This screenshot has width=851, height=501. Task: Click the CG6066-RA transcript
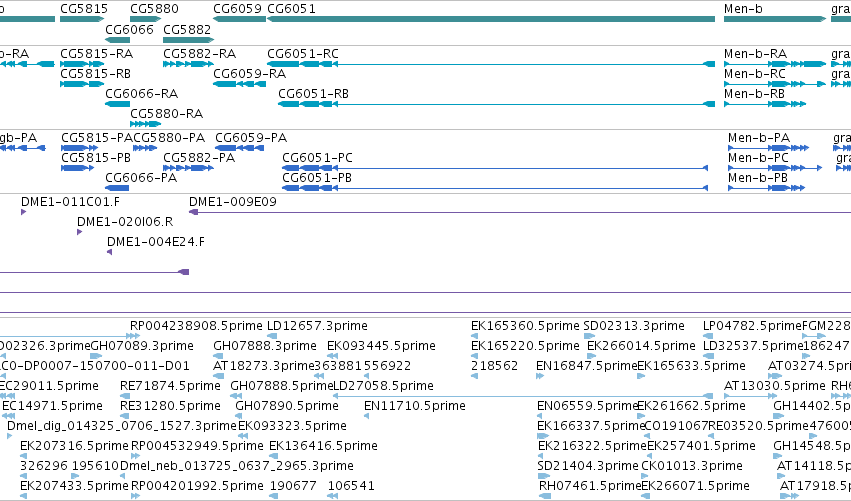pyautogui.click(x=117, y=104)
